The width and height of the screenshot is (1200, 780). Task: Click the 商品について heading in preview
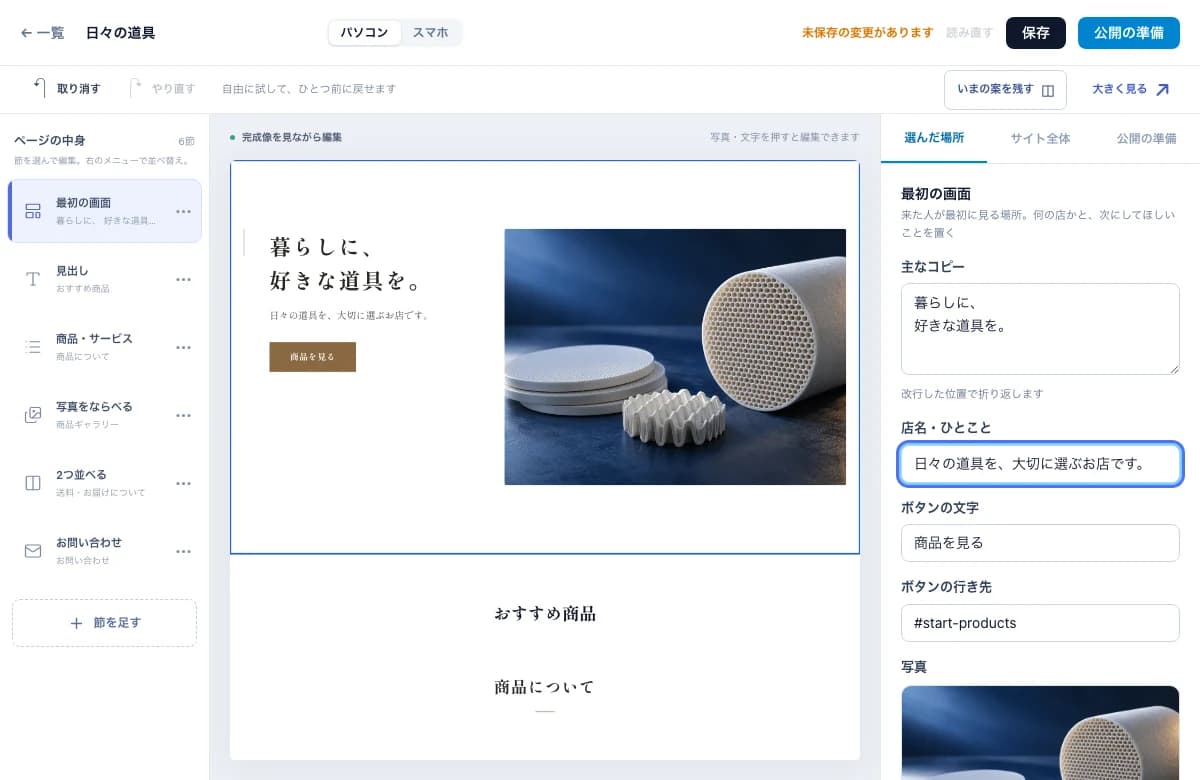coord(545,687)
